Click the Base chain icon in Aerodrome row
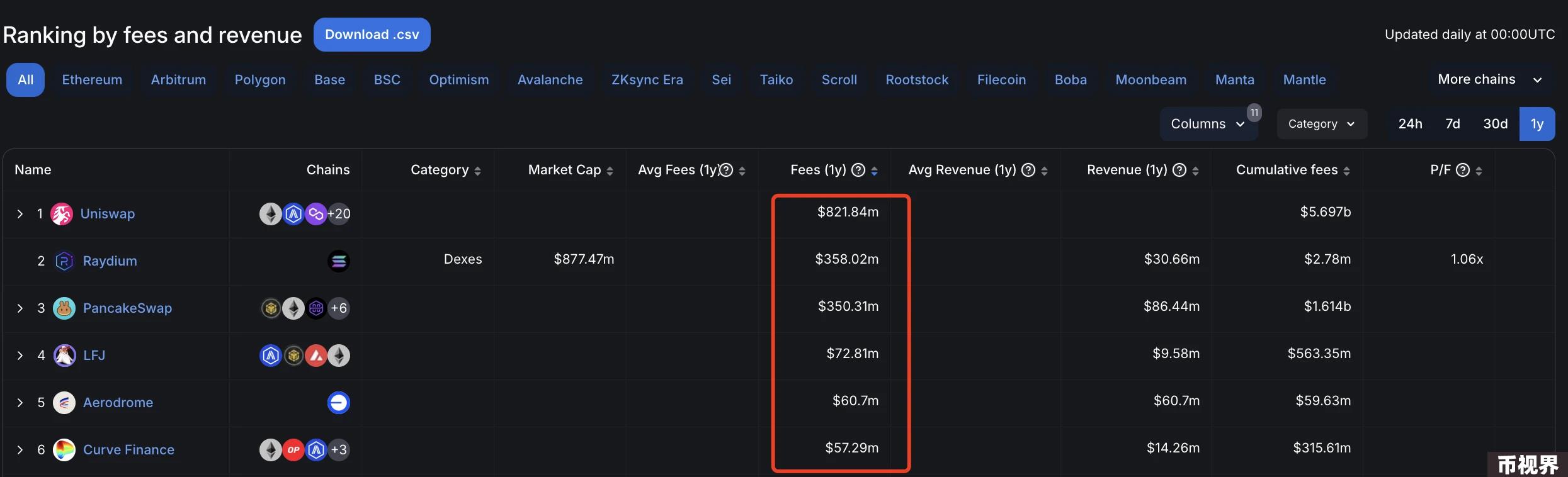Viewport: 1568px width, 477px height. pyautogui.click(x=339, y=403)
